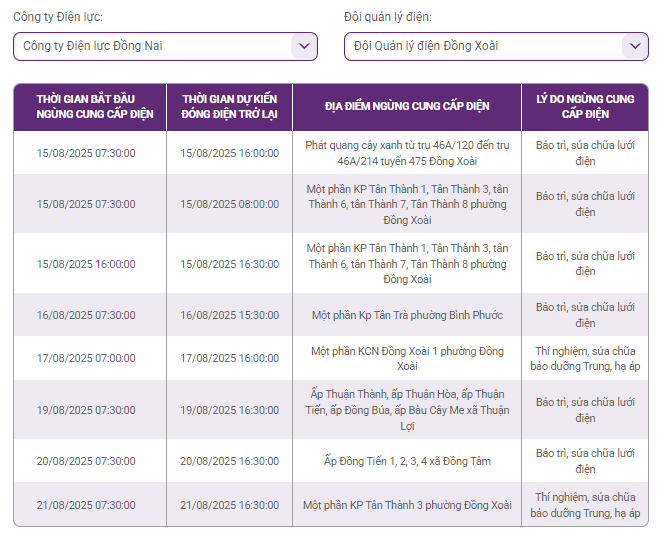Select the Một phần Kp Tân Trà location
659x535 pixels.
tap(407, 315)
